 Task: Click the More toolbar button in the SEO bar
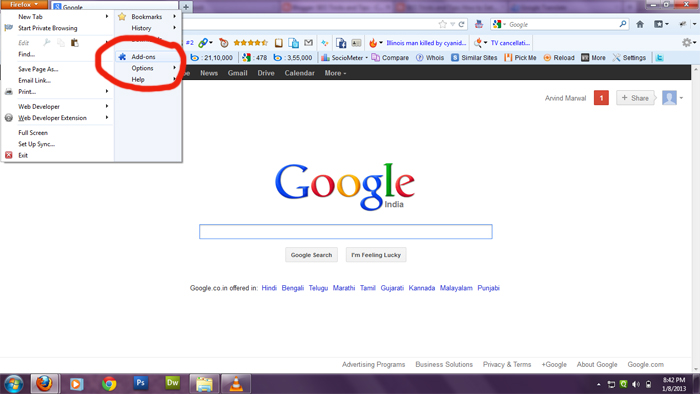pyautogui.click(x=593, y=58)
